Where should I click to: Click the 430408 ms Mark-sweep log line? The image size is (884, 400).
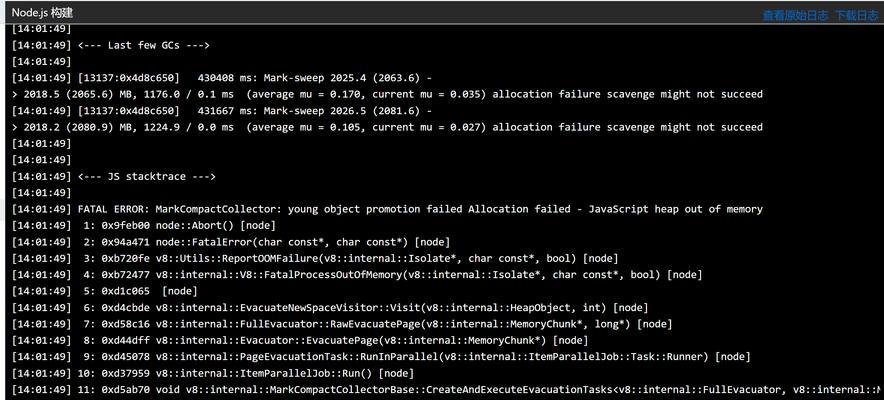[222, 78]
